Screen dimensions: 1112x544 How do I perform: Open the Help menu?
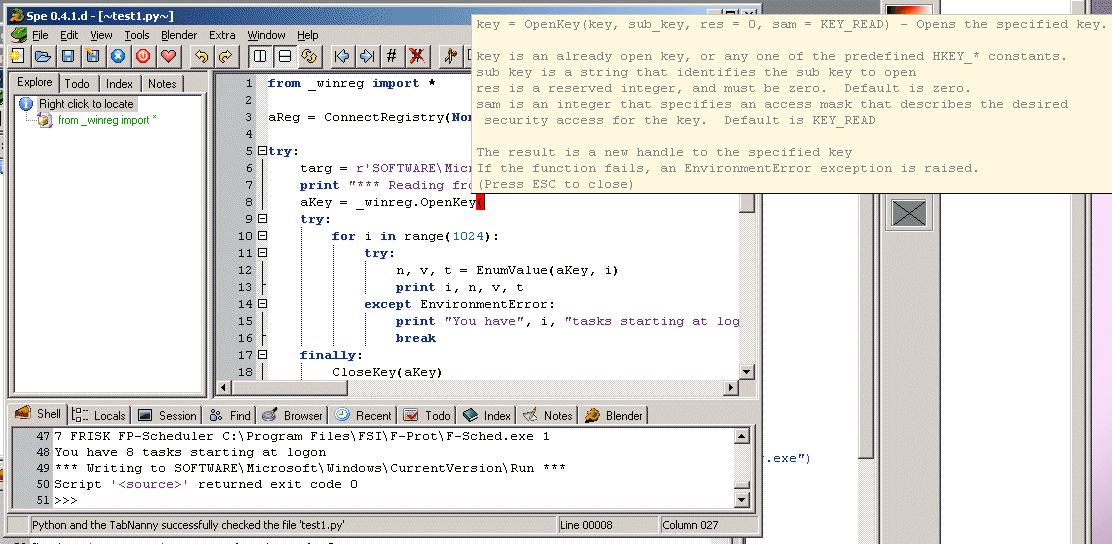[308, 35]
